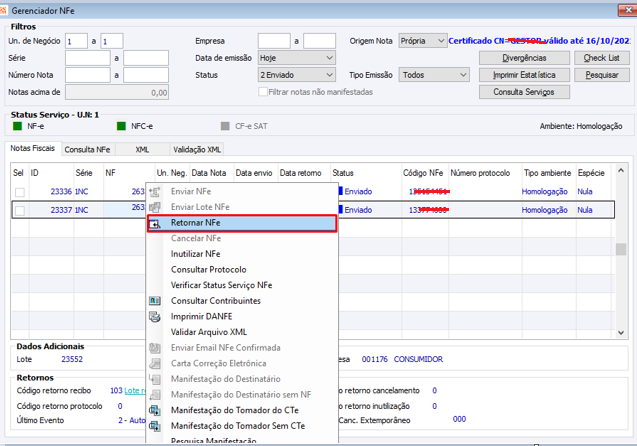Click the Imprimir DANFE printer icon
This screenshot has width=637, height=446.
(155, 316)
